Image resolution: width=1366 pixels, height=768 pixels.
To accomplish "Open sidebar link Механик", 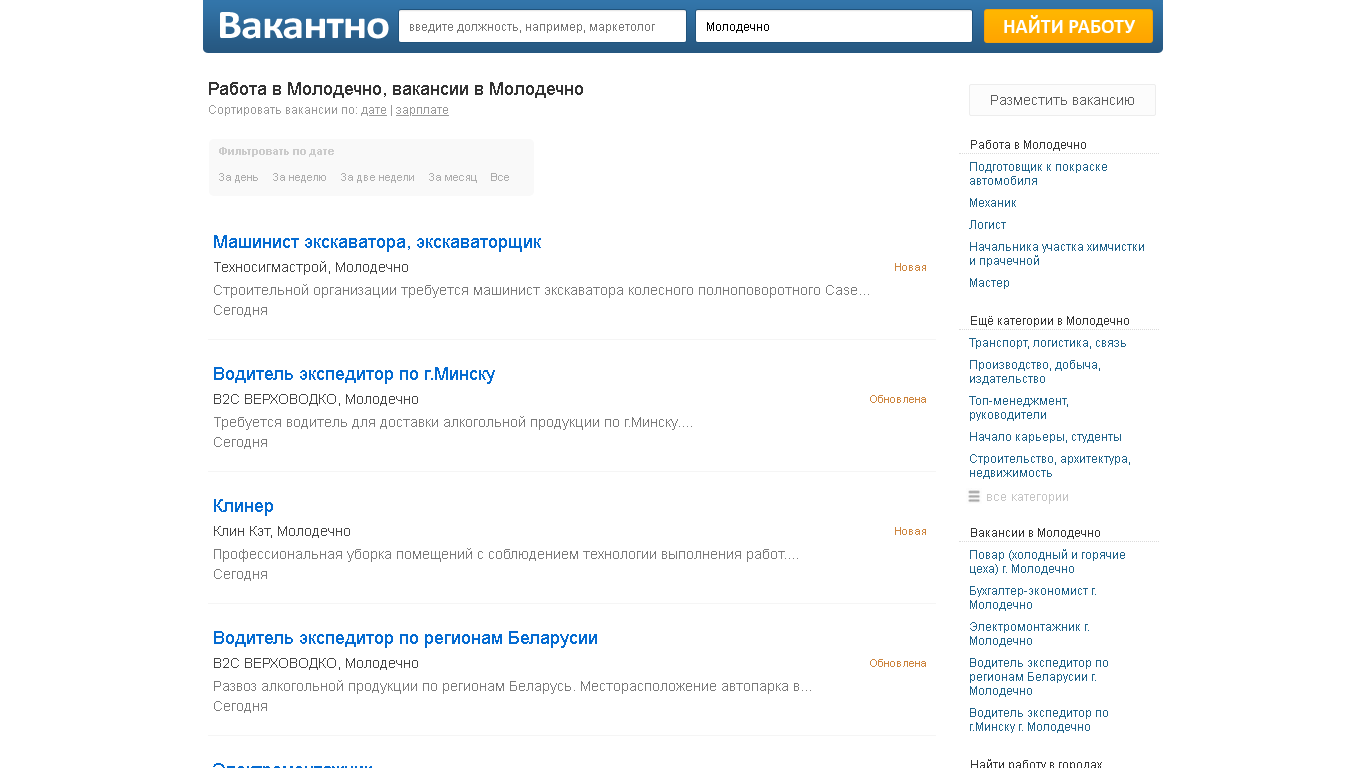I will (x=992, y=203).
